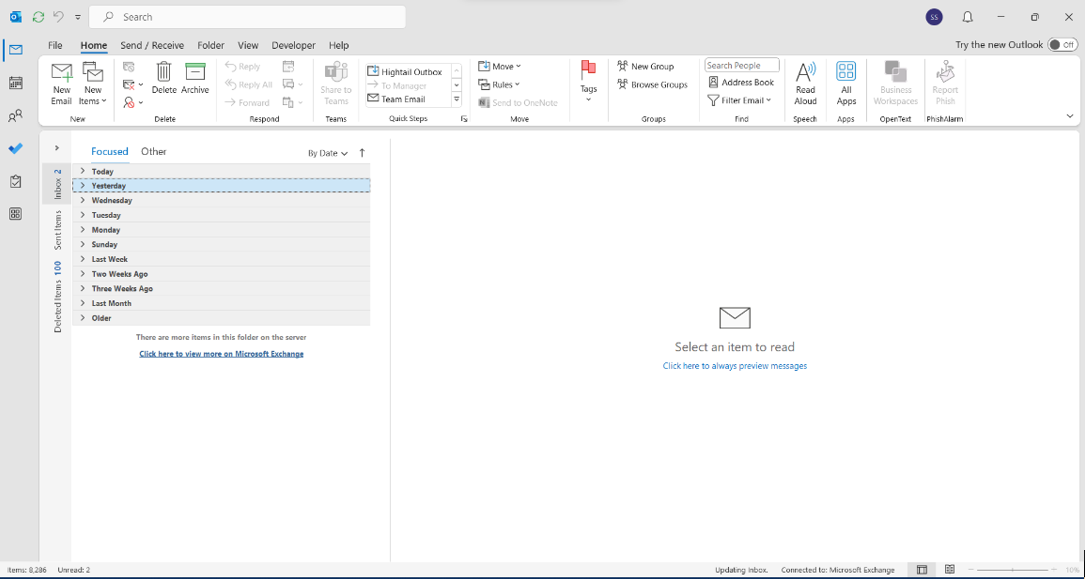Screen dimensions: 1085x579
Task: Click the Read Aloud icon
Action: (x=805, y=84)
